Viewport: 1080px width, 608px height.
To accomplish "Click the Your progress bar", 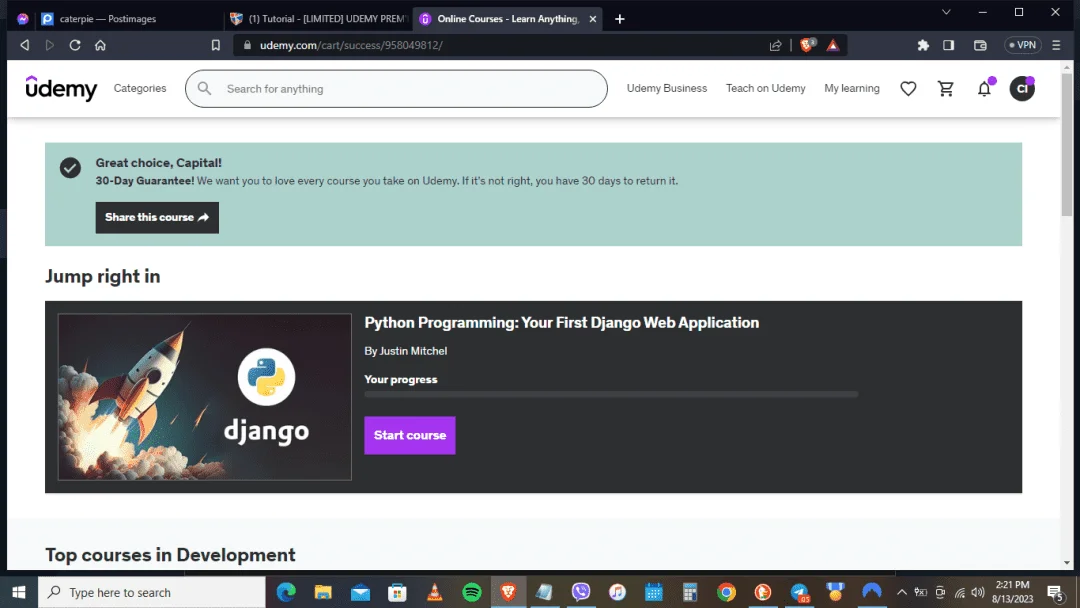I will [x=611, y=395].
